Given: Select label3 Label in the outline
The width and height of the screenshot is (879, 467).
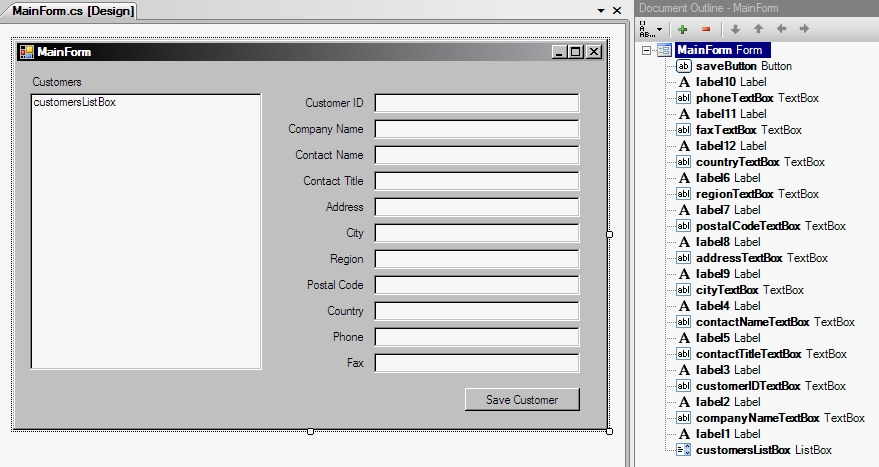Looking at the screenshot, I should pyautogui.click(x=728, y=369).
